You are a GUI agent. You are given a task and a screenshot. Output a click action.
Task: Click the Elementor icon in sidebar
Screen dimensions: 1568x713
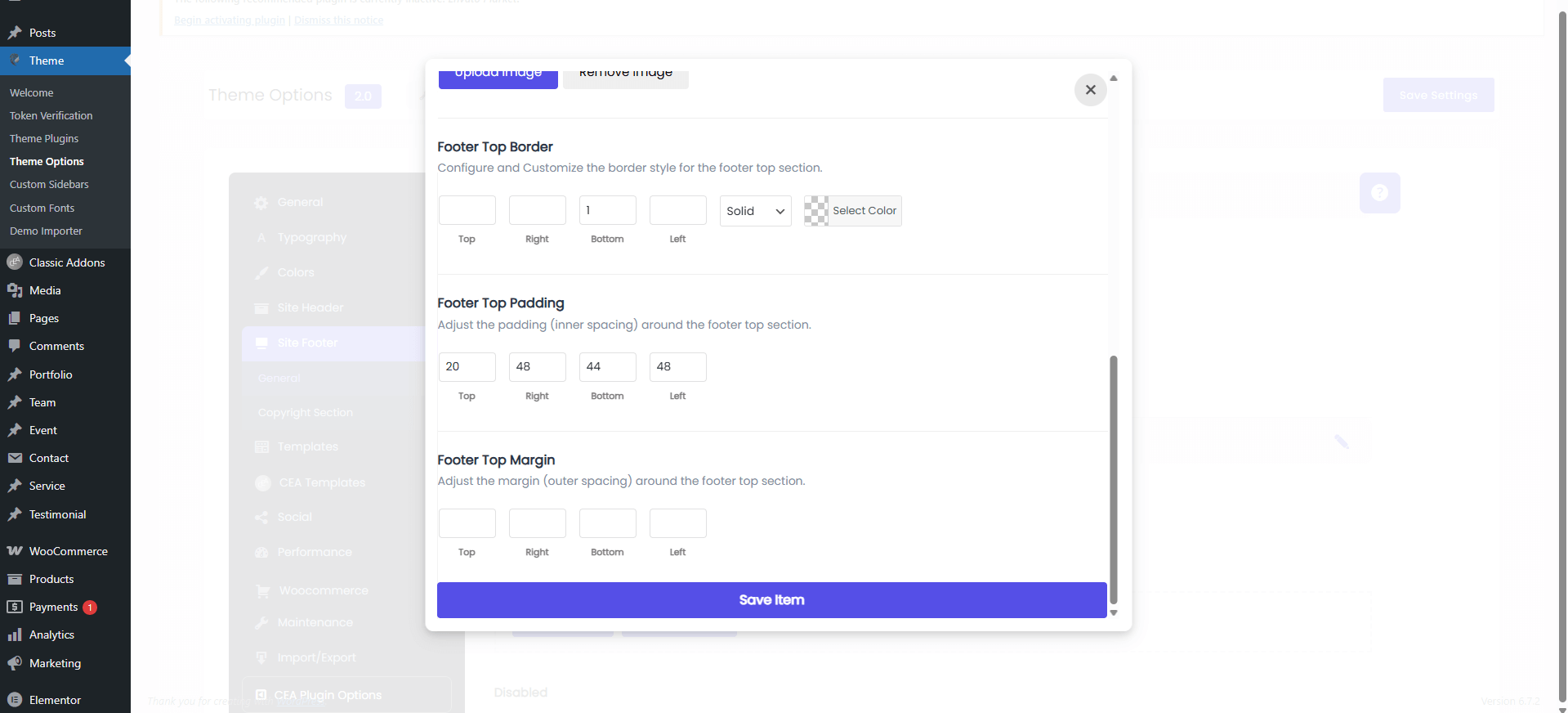[x=15, y=700]
